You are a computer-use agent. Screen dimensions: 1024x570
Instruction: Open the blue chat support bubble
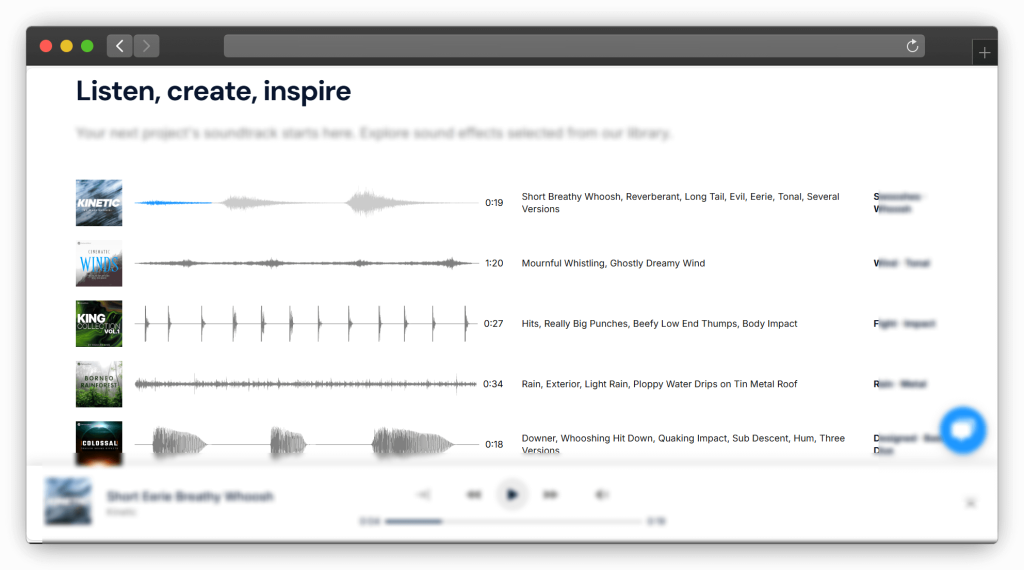click(x=962, y=430)
